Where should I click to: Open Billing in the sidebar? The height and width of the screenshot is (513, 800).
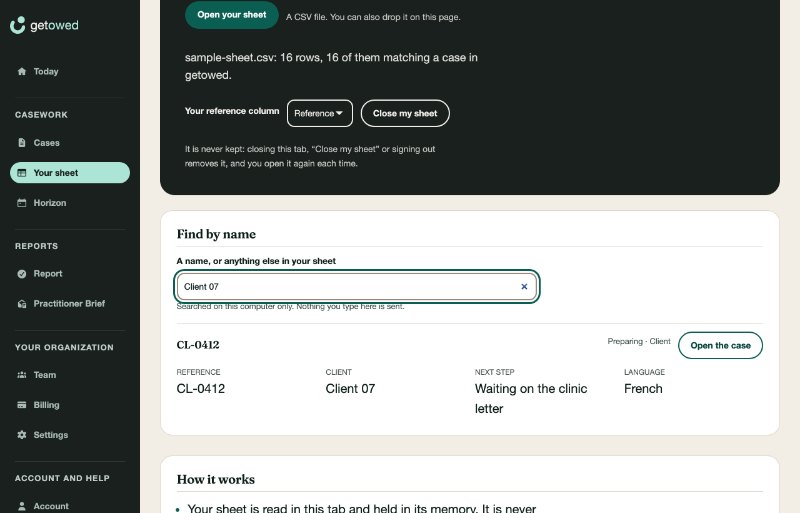[x=70, y=405]
